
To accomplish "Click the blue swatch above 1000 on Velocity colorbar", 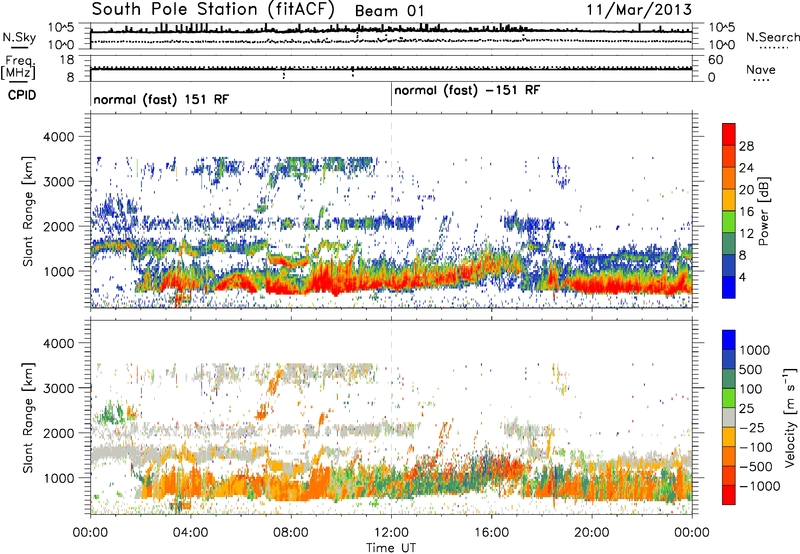I will pos(729,340).
